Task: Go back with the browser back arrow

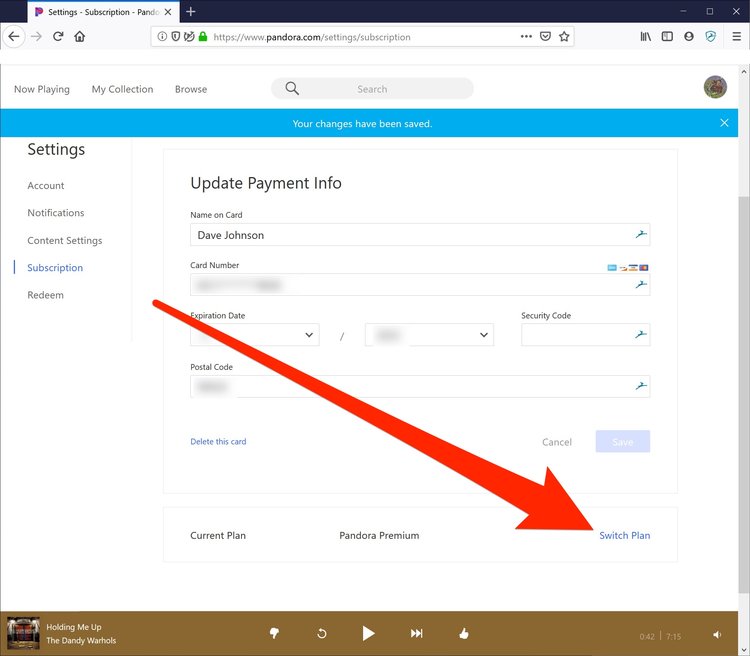Action: pos(14,36)
